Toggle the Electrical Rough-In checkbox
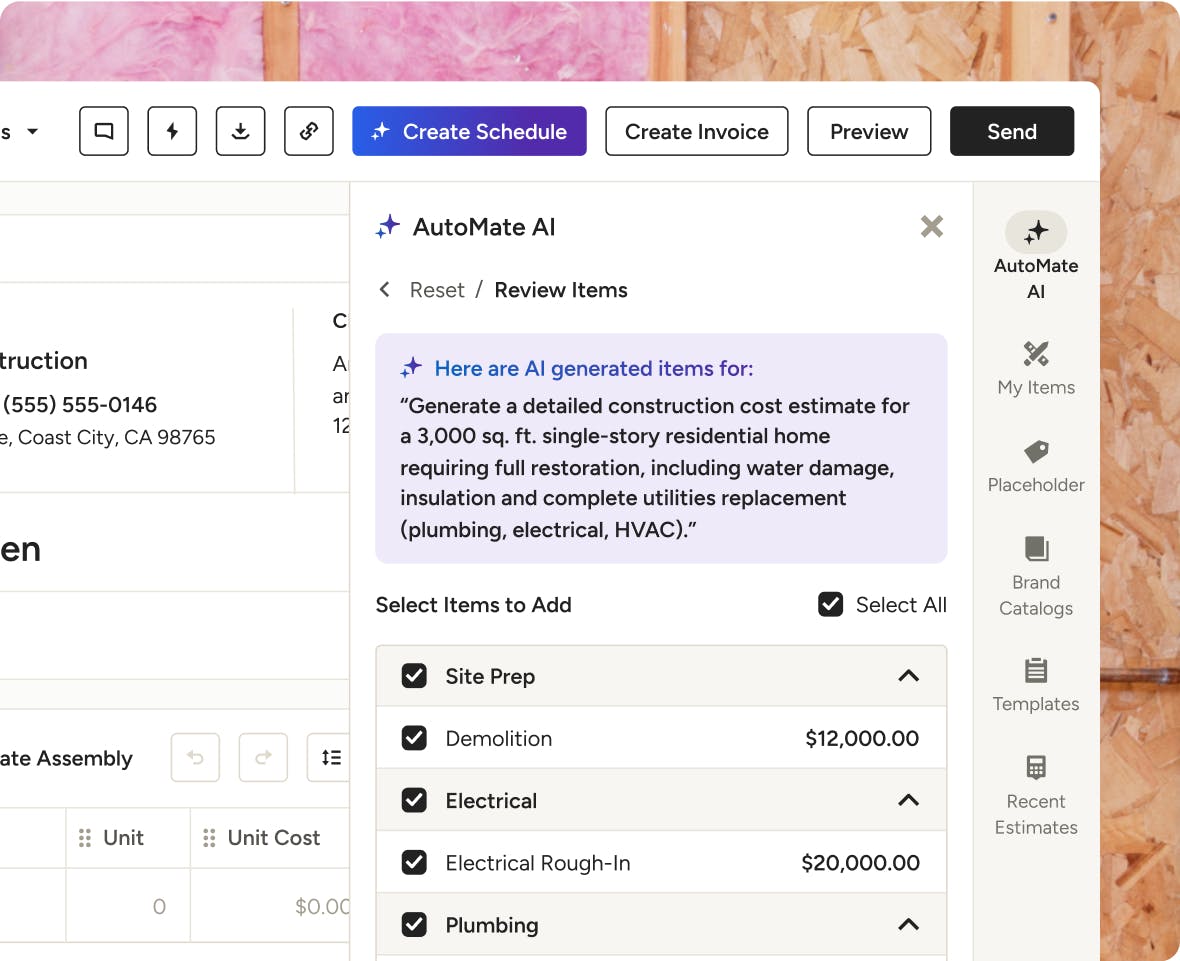The width and height of the screenshot is (1180, 961). pyautogui.click(x=414, y=862)
